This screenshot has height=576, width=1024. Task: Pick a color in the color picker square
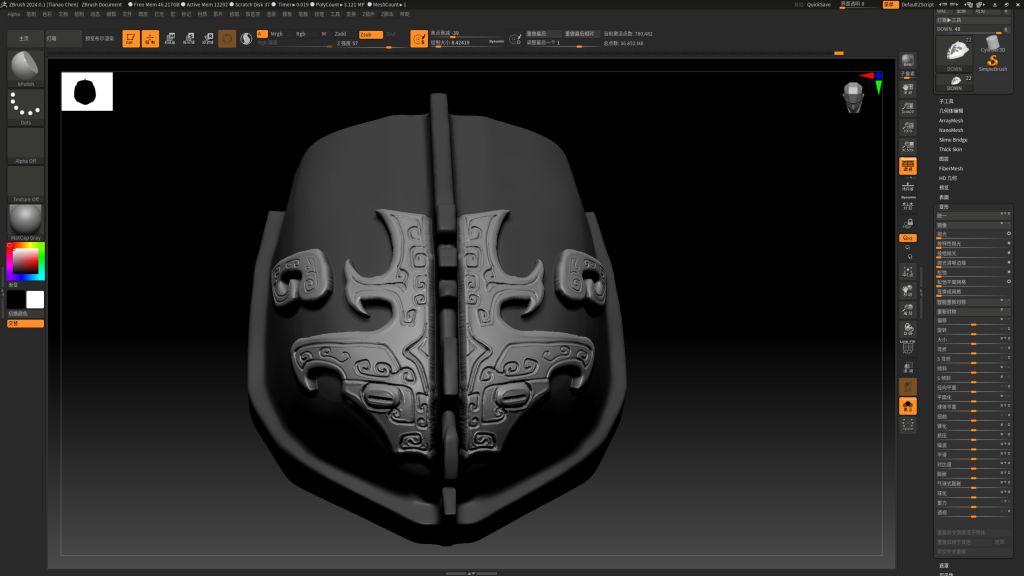tap(24, 261)
